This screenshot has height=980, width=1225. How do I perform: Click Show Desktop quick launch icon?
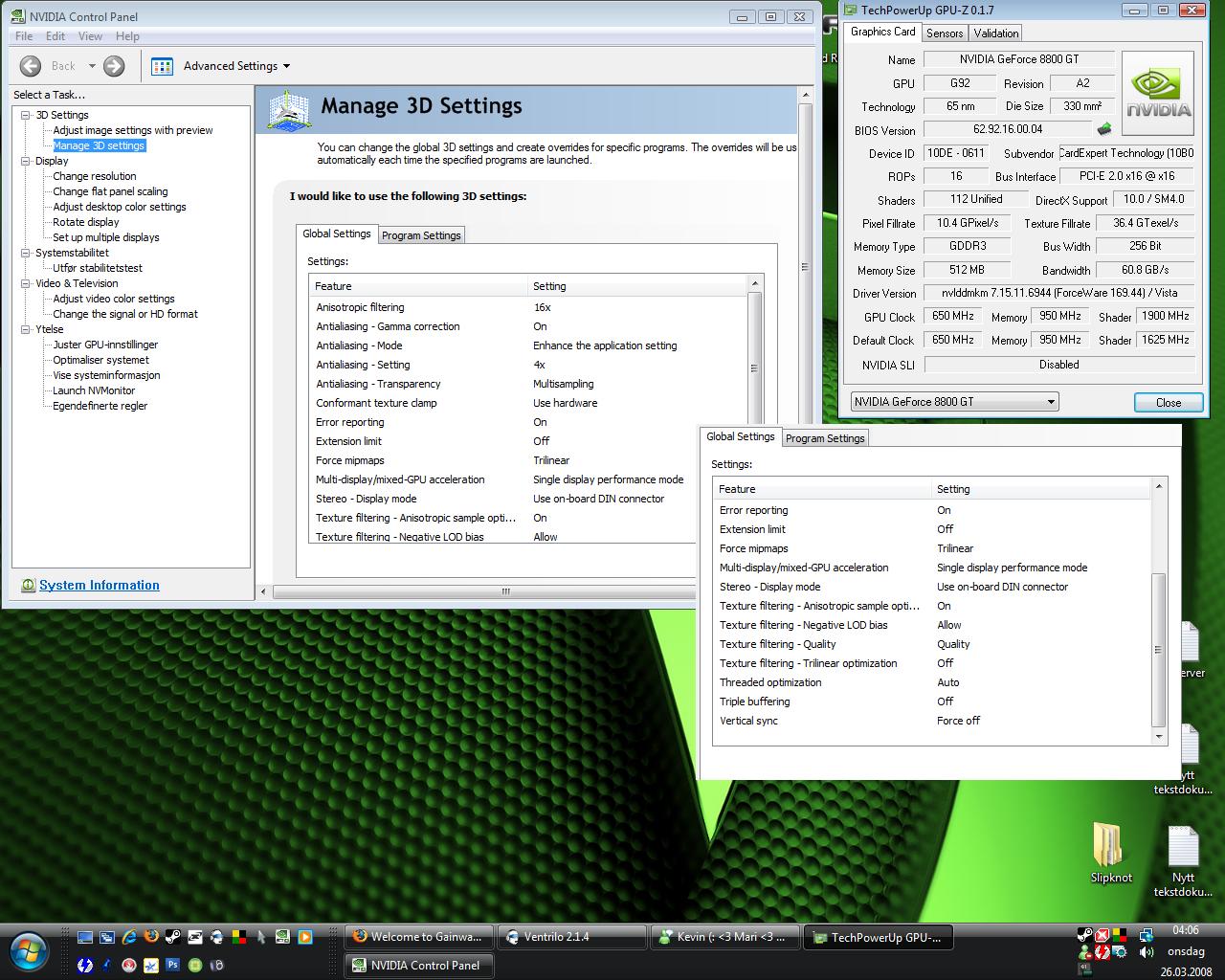click(85, 937)
